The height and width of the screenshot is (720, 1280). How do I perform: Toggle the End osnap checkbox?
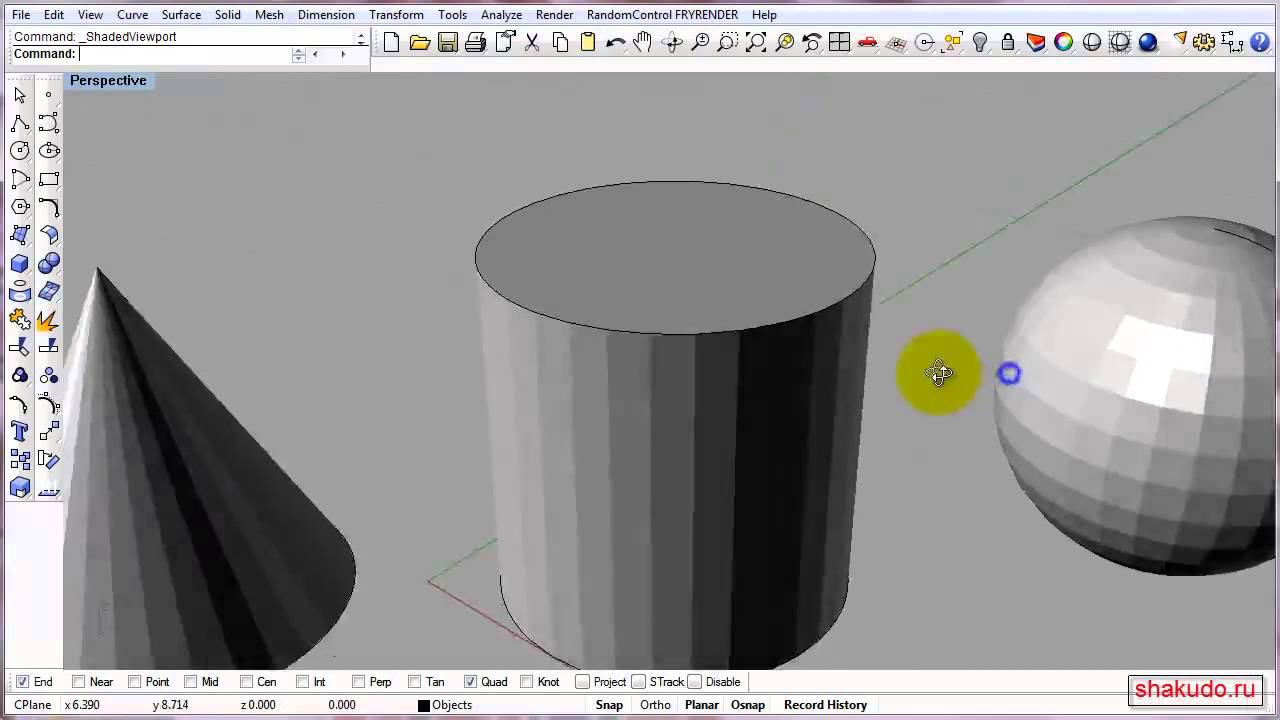[x=23, y=682]
